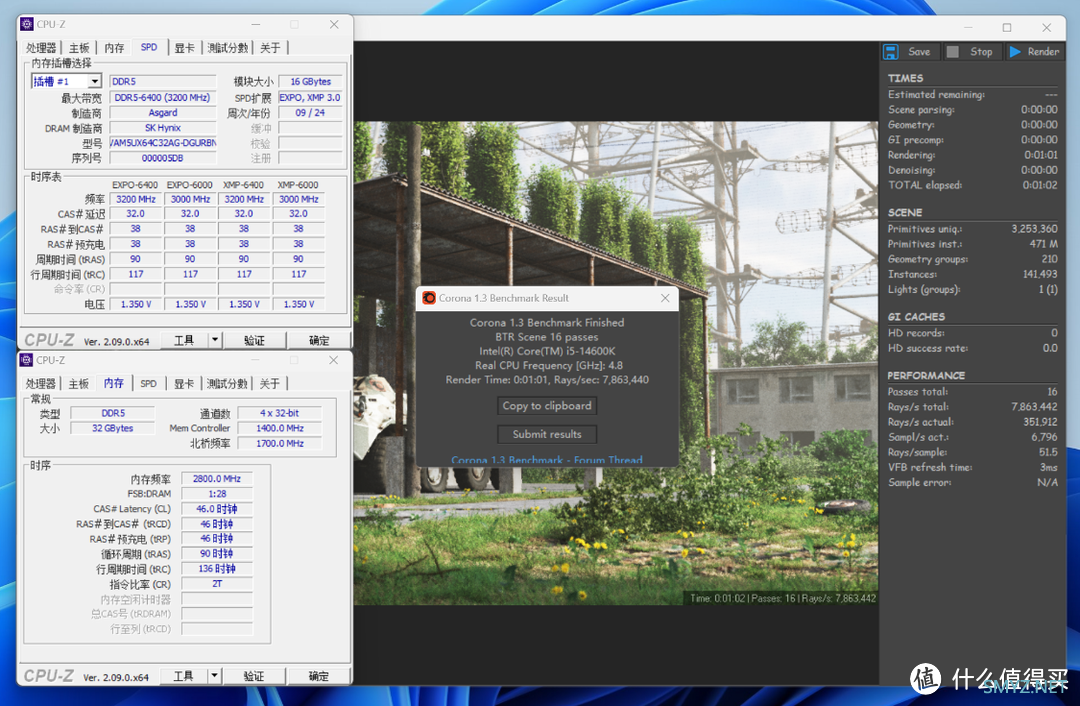This screenshot has width=1080, height=706.
Task: Switch to 处理器 tab in the SPD CPU-Z window
Action: [41, 48]
